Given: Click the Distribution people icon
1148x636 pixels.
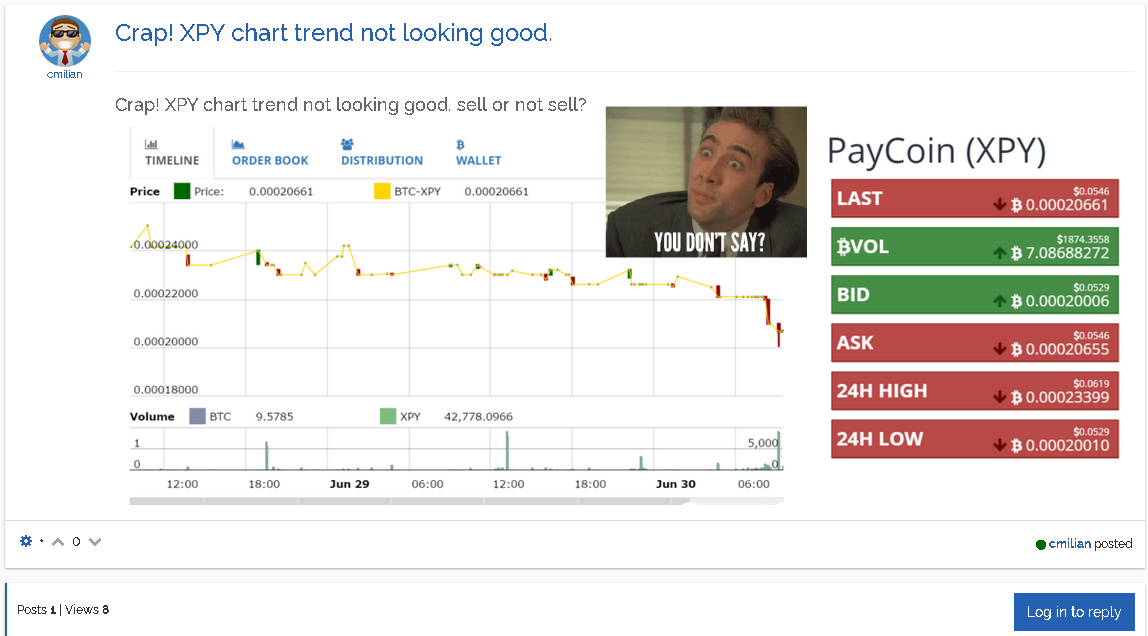Looking at the screenshot, I should tap(347, 144).
